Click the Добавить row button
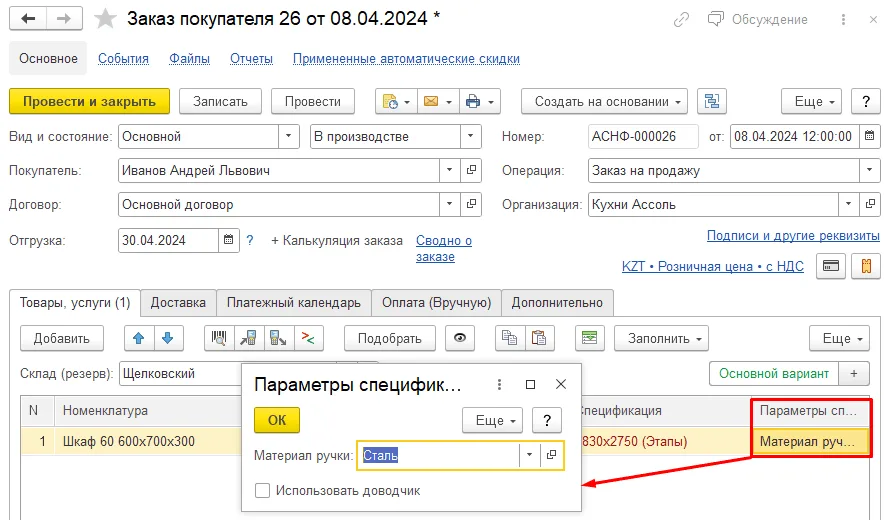This screenshot has height=520, width=887. (62, 338)
